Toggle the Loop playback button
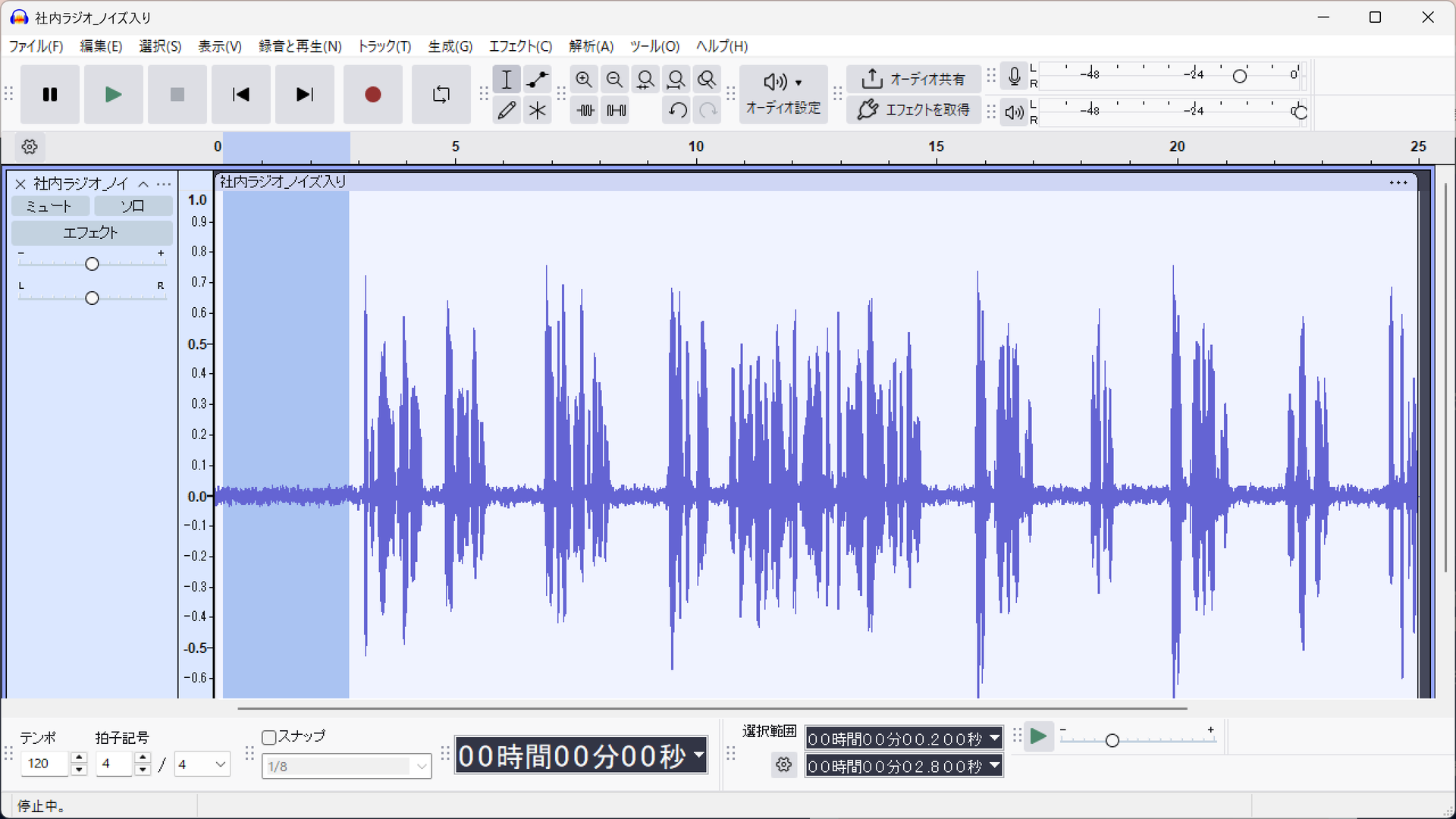The height and width of the screenshot is (819, 1456). [441, 94]
